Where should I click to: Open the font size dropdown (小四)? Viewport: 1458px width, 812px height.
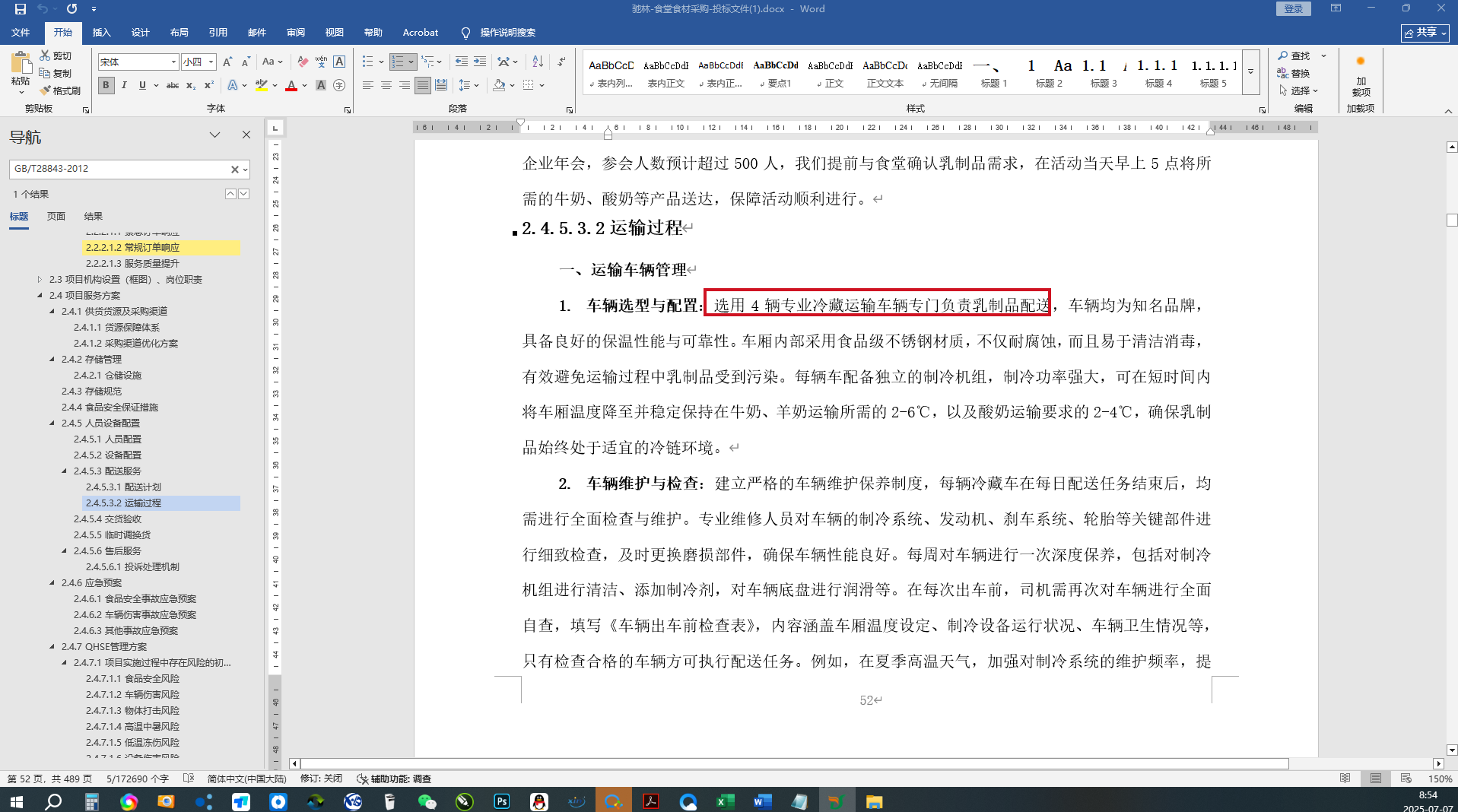pos(211,62)
